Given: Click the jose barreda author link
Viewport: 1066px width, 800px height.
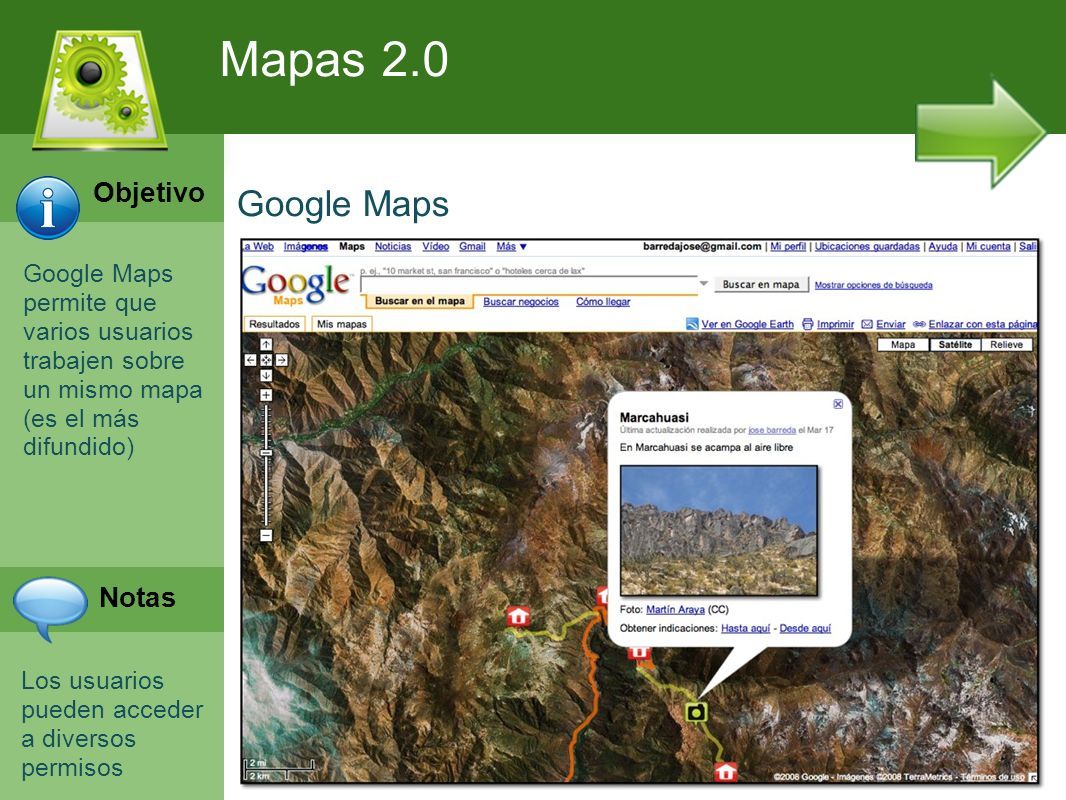Looking at the screenshot, I should [772, 430].
